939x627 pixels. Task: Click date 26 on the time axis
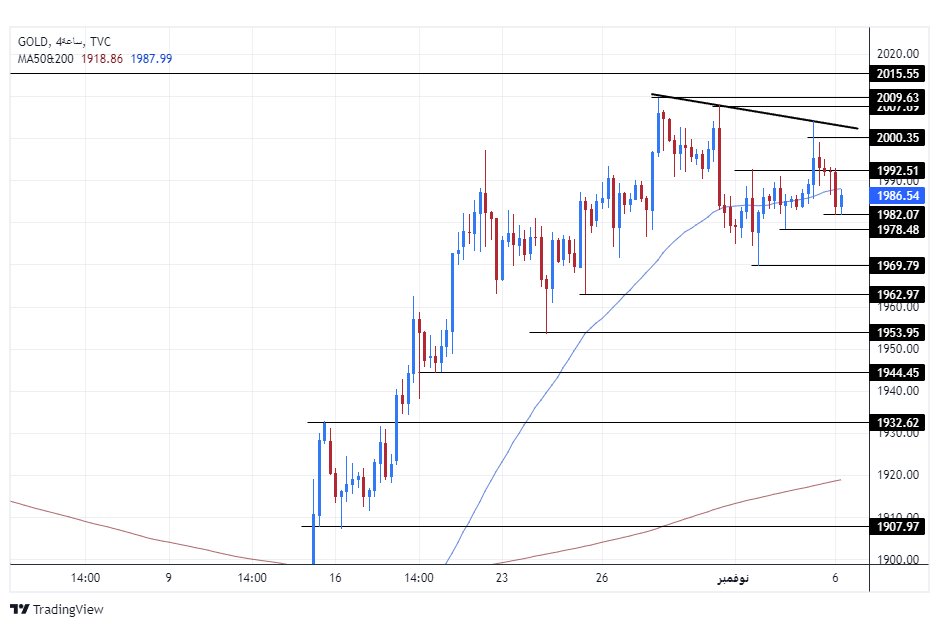click(x=601, y=577)
